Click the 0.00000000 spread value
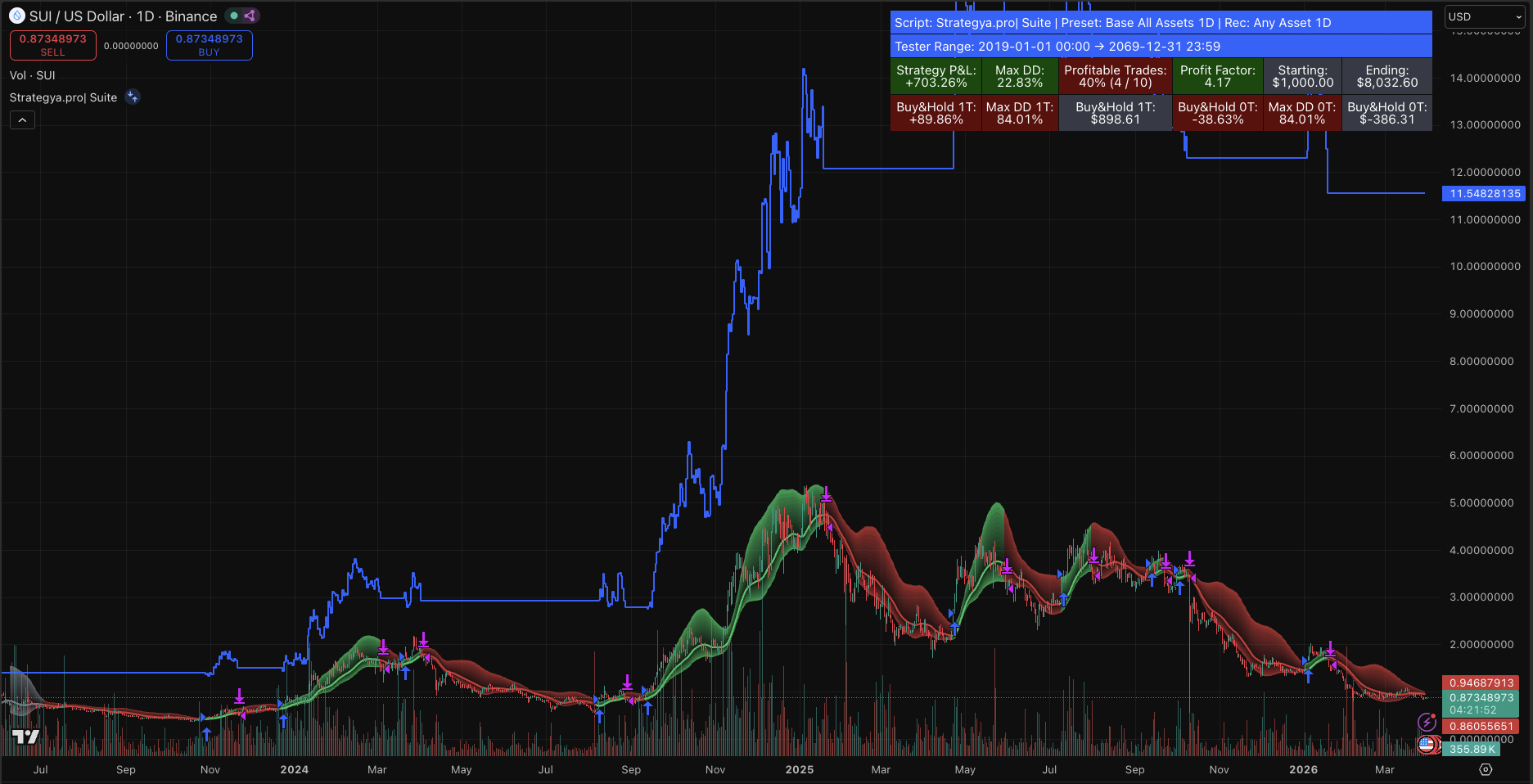1533x784 pixels. click(131, 46)
